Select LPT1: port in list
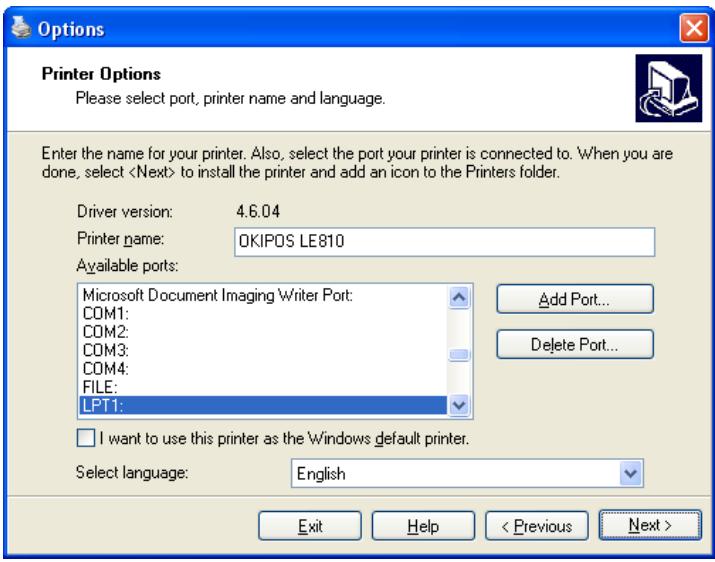Image resolution: width=715 pixels, height=562 pixels. [262, 404]
